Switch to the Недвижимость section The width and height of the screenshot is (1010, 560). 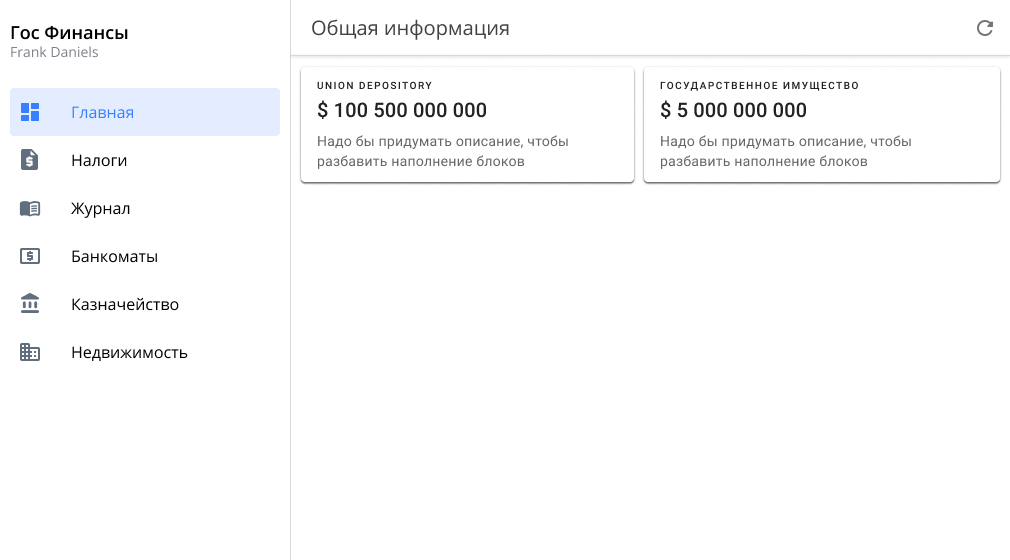(129, 352)
